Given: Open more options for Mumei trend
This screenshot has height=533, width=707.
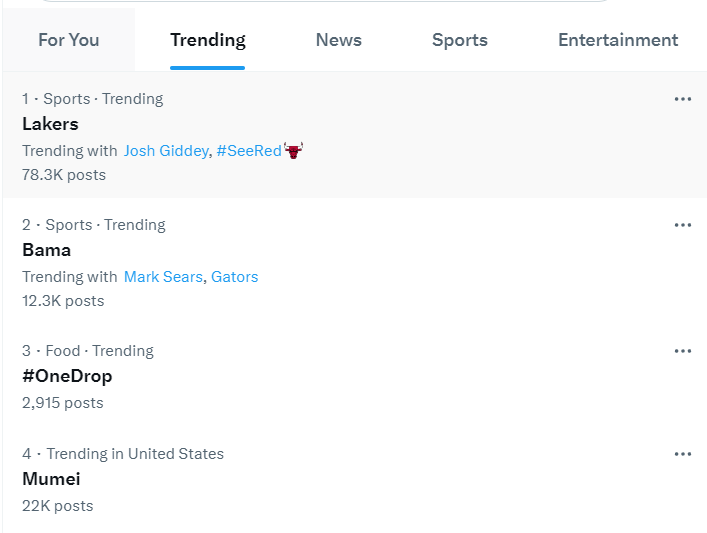Looking at the screenshot, I should point(683,454).
